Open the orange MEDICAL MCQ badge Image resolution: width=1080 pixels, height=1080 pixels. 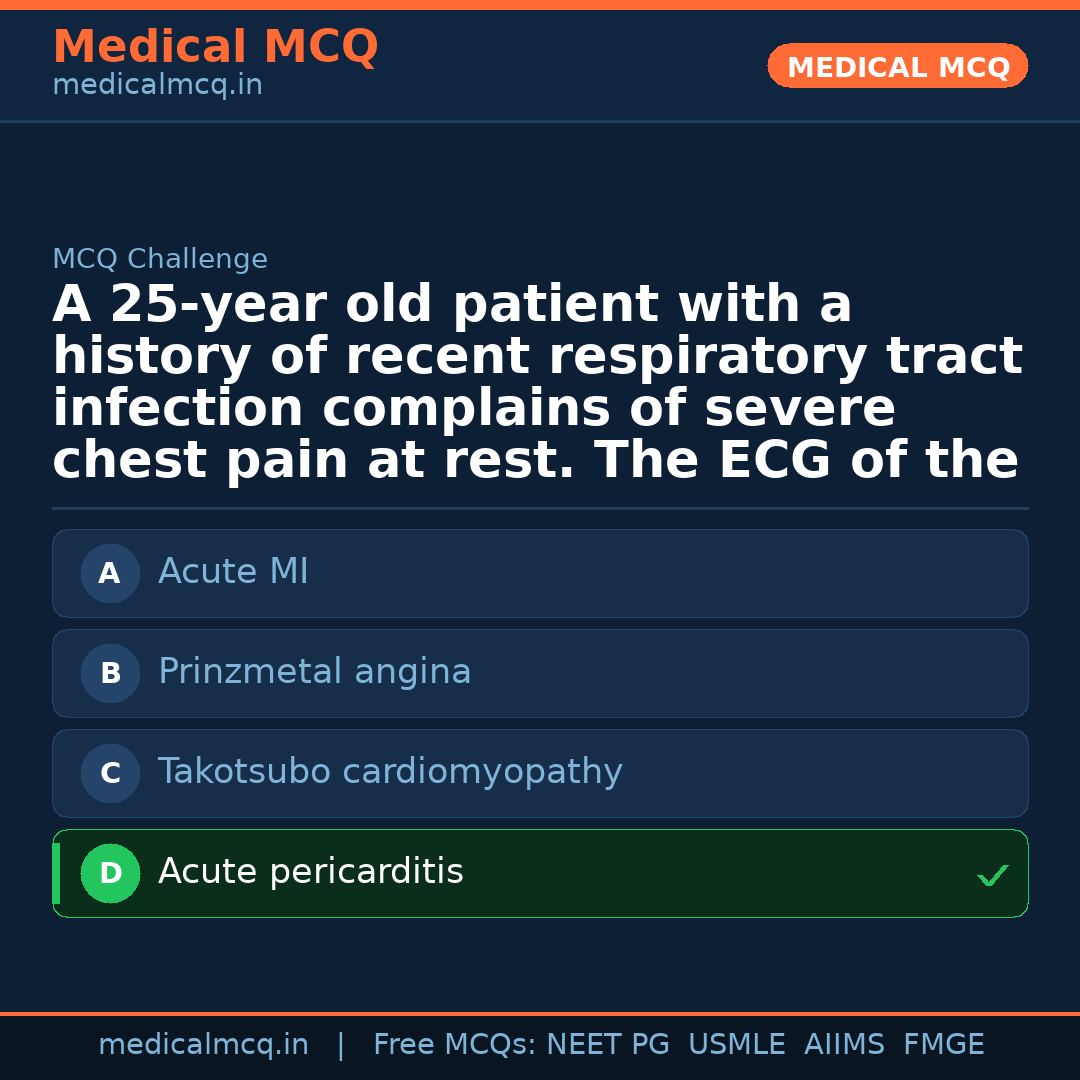(x=897, y=66)
